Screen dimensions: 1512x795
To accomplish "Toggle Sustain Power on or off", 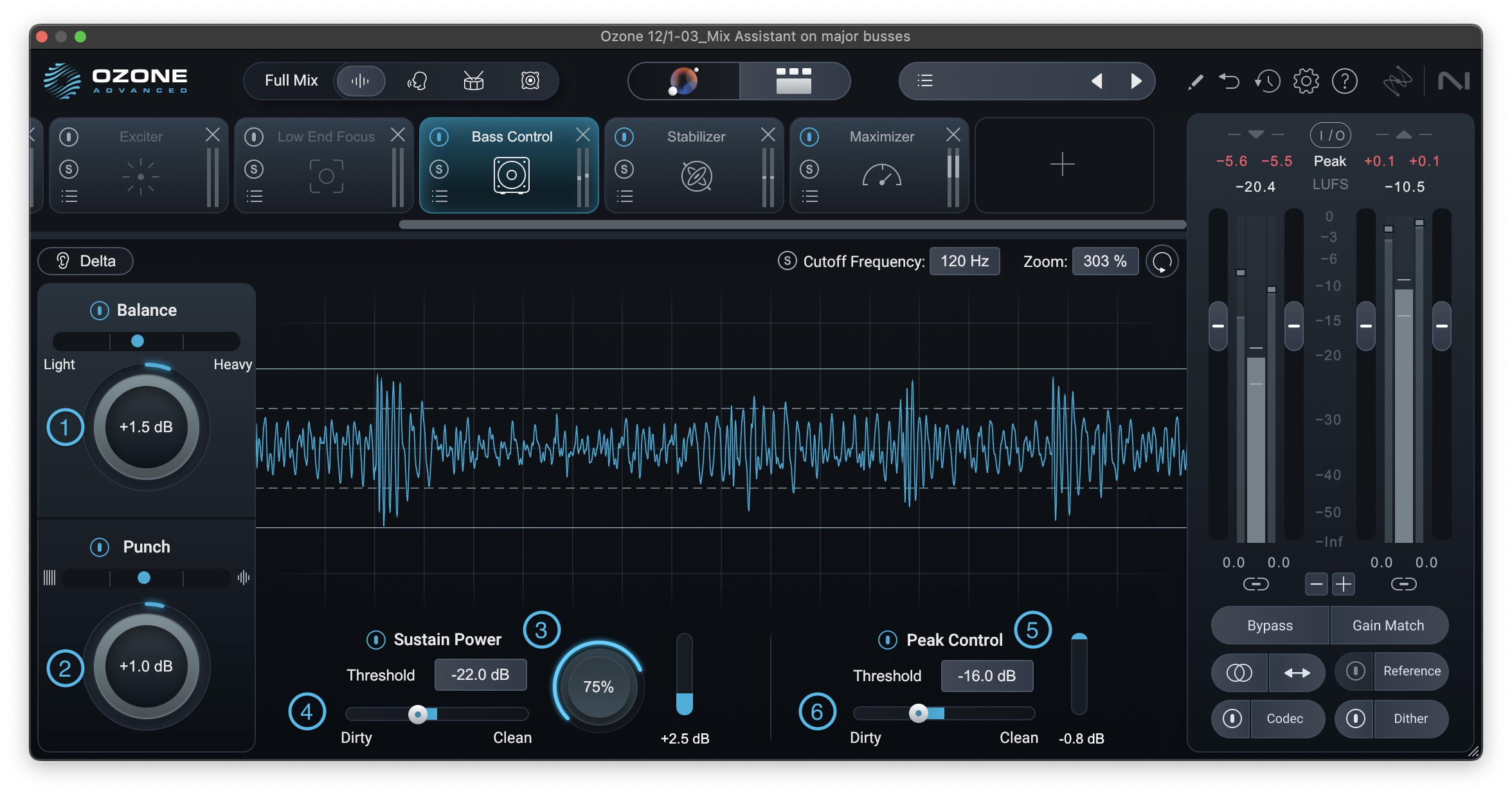I will [376, 639].
